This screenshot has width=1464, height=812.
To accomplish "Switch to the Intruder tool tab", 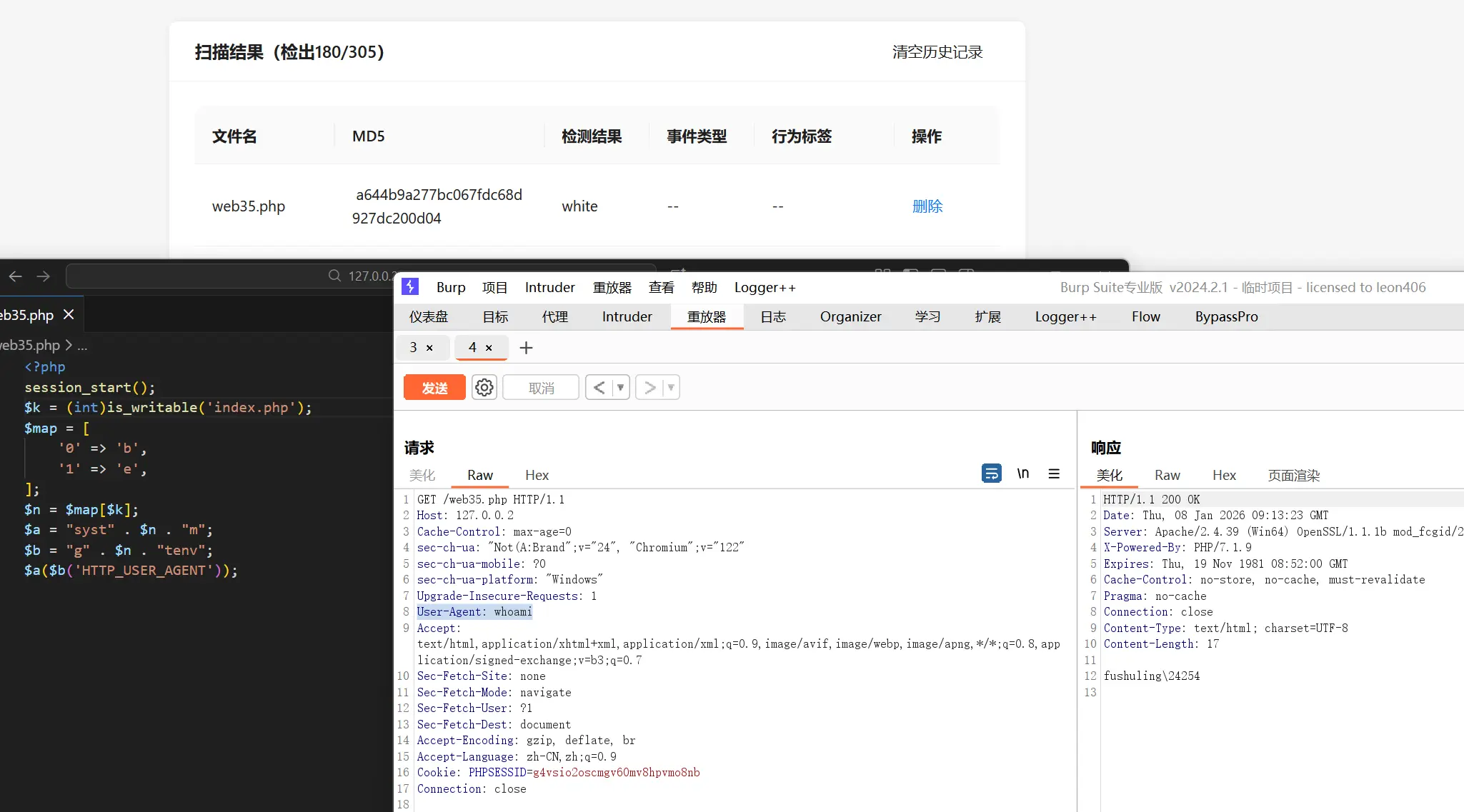I will 627,316.
